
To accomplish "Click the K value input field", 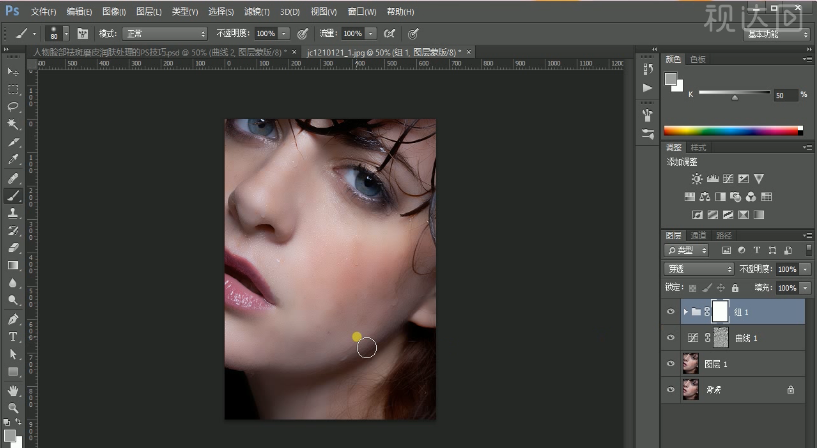I will coord(786,95).
